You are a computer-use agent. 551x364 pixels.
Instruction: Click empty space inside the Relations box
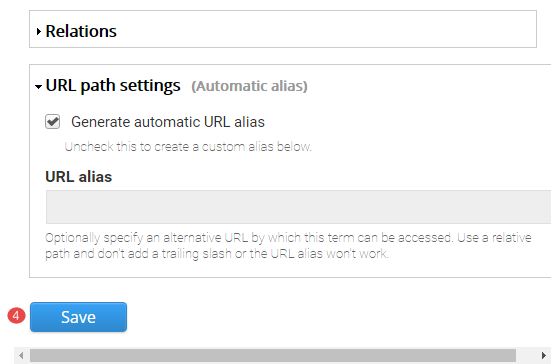(x=327, y=30)
